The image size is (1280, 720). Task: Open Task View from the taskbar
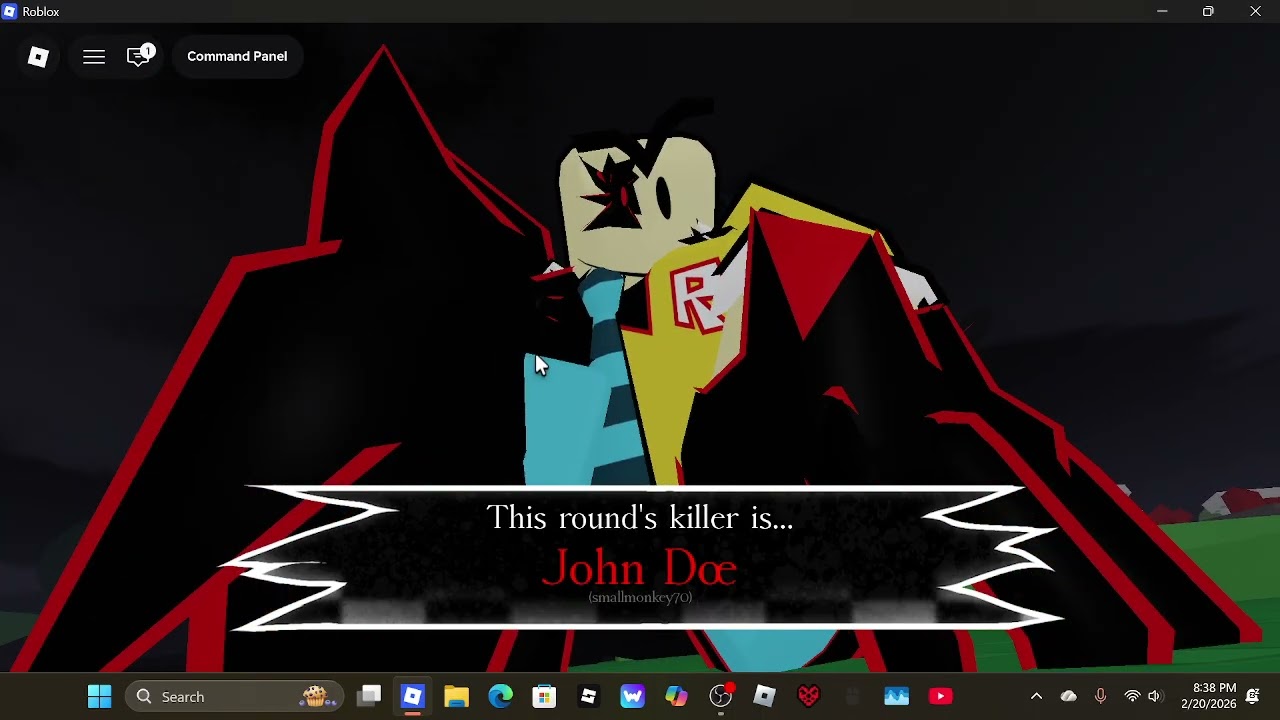point(370,697)
